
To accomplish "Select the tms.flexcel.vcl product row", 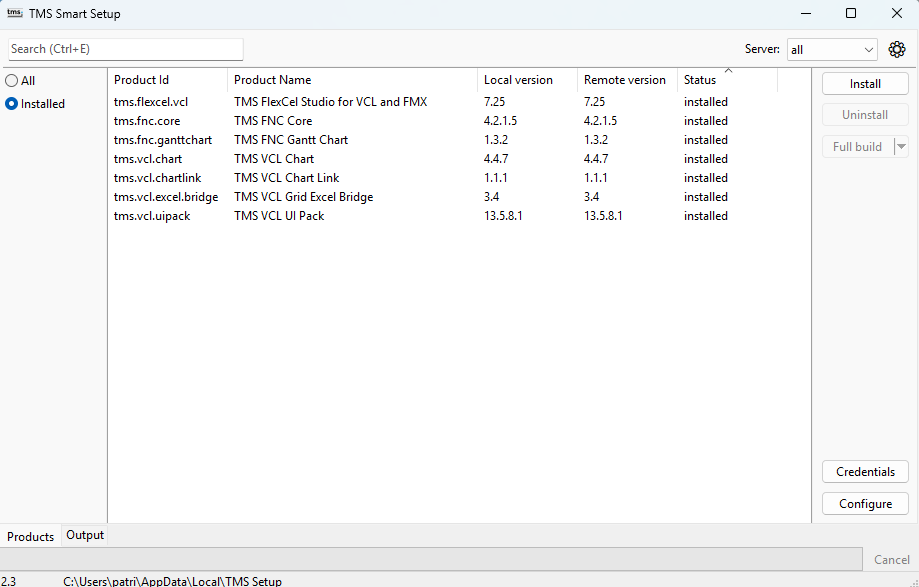I will pyautogui.click(x=151, y=102).
